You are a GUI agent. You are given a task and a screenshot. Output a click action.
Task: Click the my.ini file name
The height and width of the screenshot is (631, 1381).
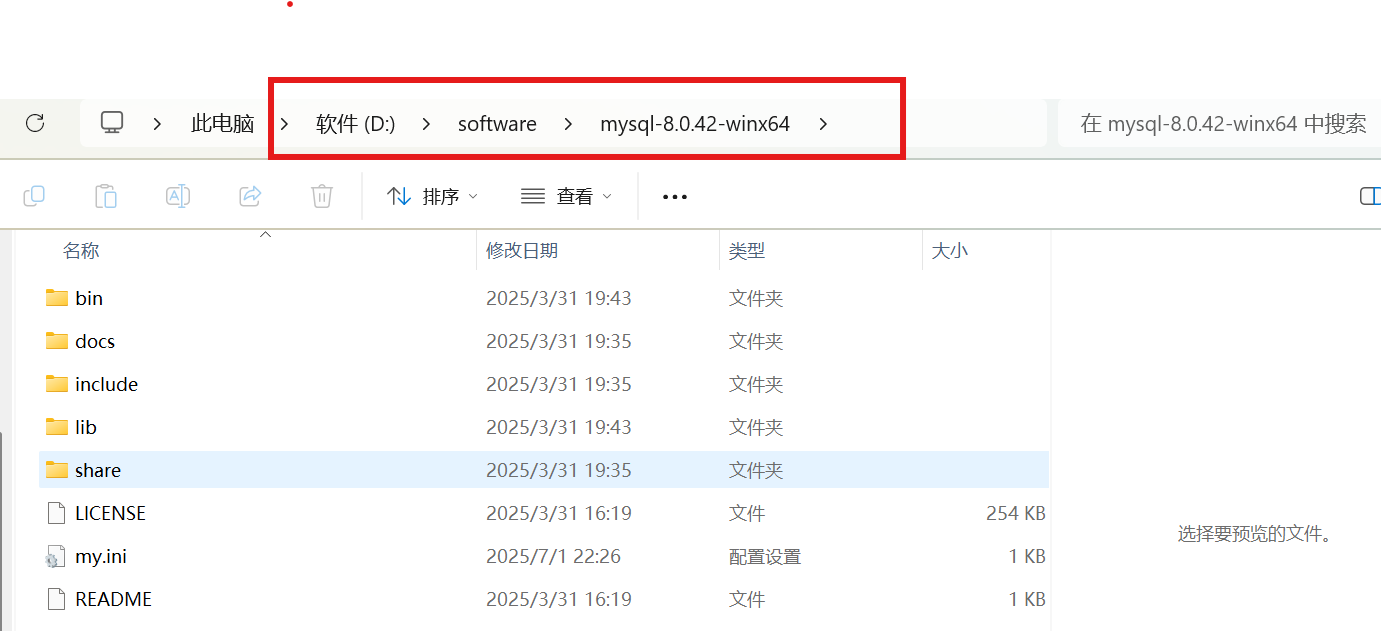click(101, 556)
